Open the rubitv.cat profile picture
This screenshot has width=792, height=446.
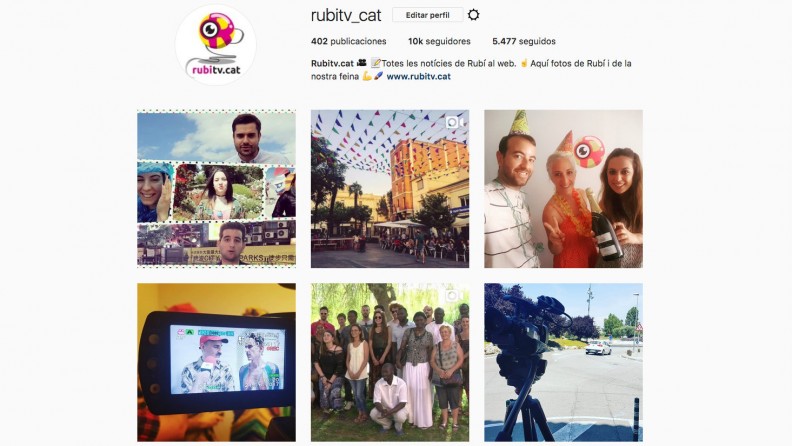216,45
